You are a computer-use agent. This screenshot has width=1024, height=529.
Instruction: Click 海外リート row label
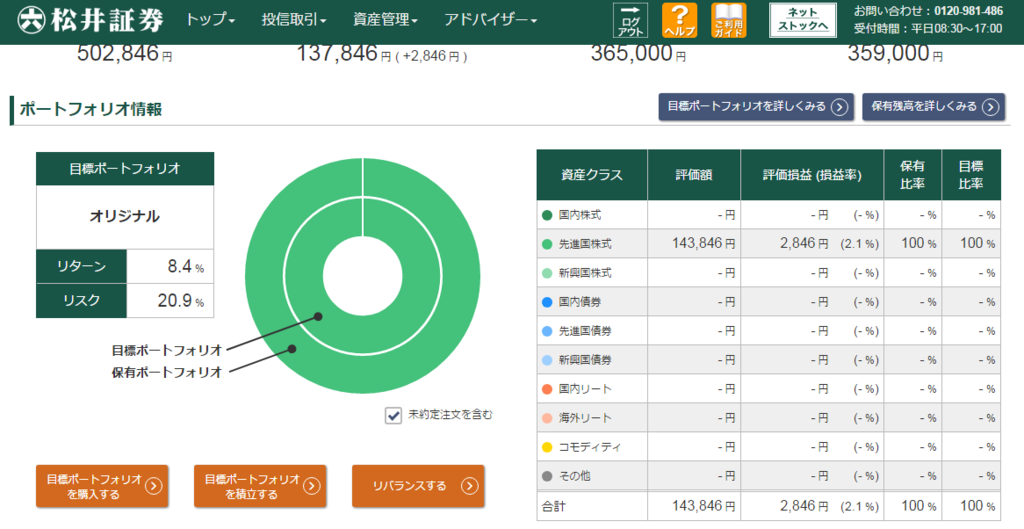coord(585,418)
